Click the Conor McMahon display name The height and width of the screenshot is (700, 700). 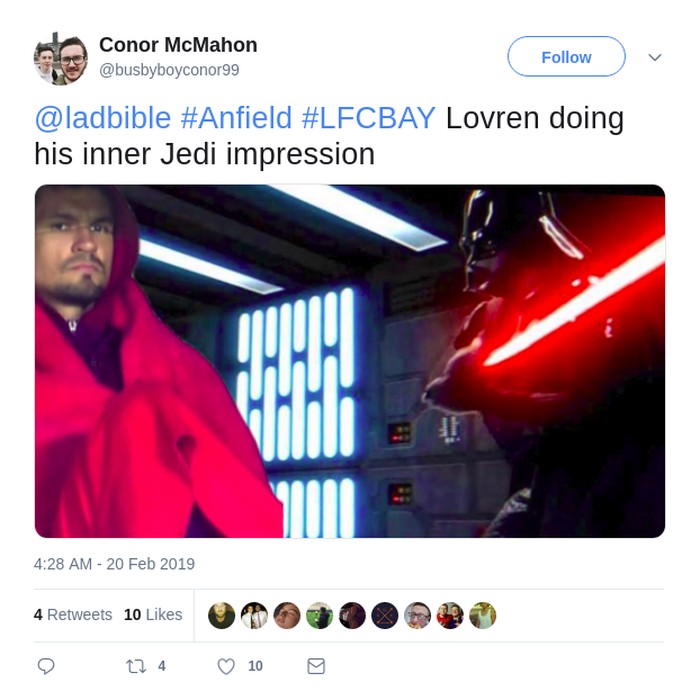click(x=178, y=45)
